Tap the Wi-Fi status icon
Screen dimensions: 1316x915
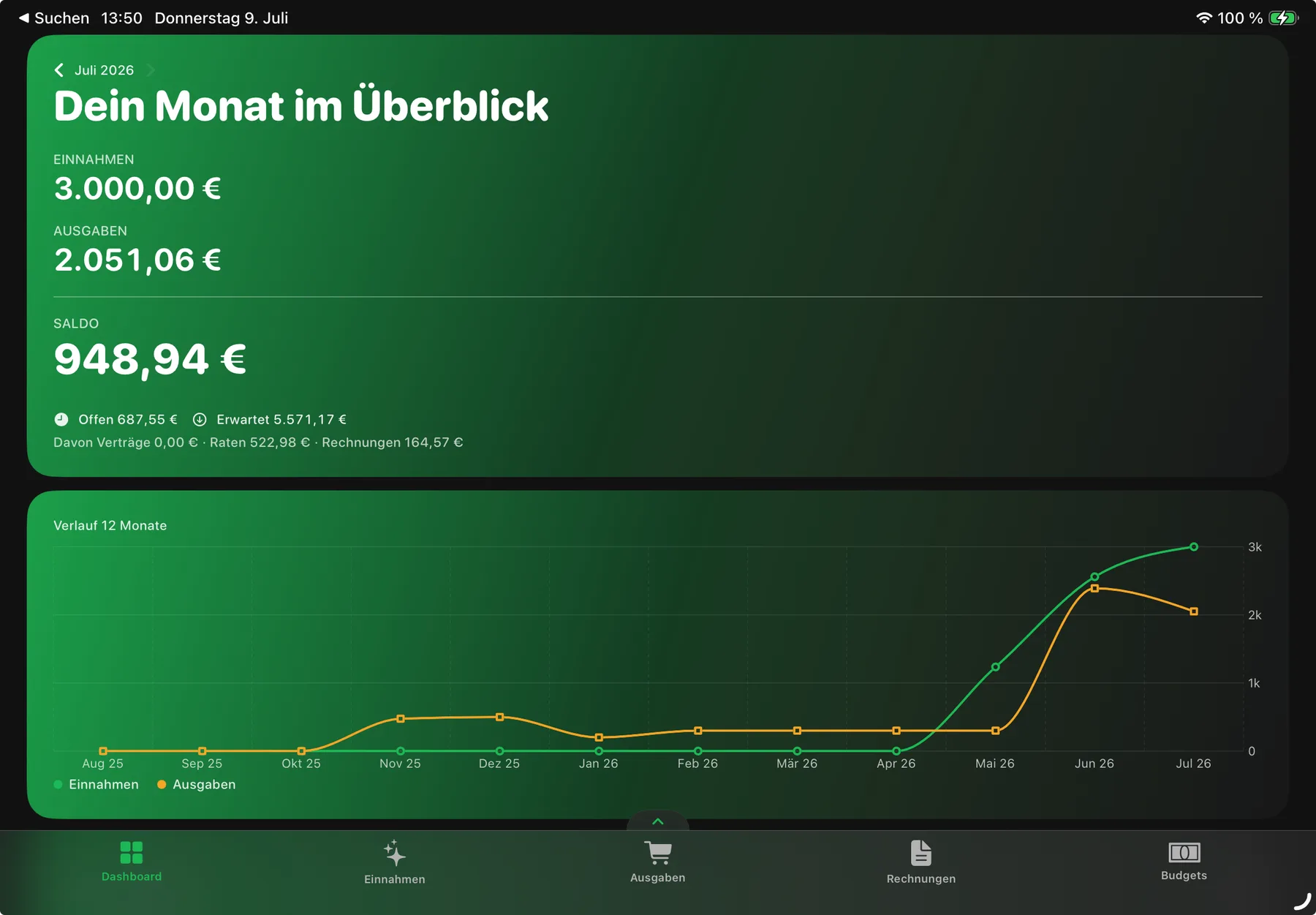click(1204, 18)
